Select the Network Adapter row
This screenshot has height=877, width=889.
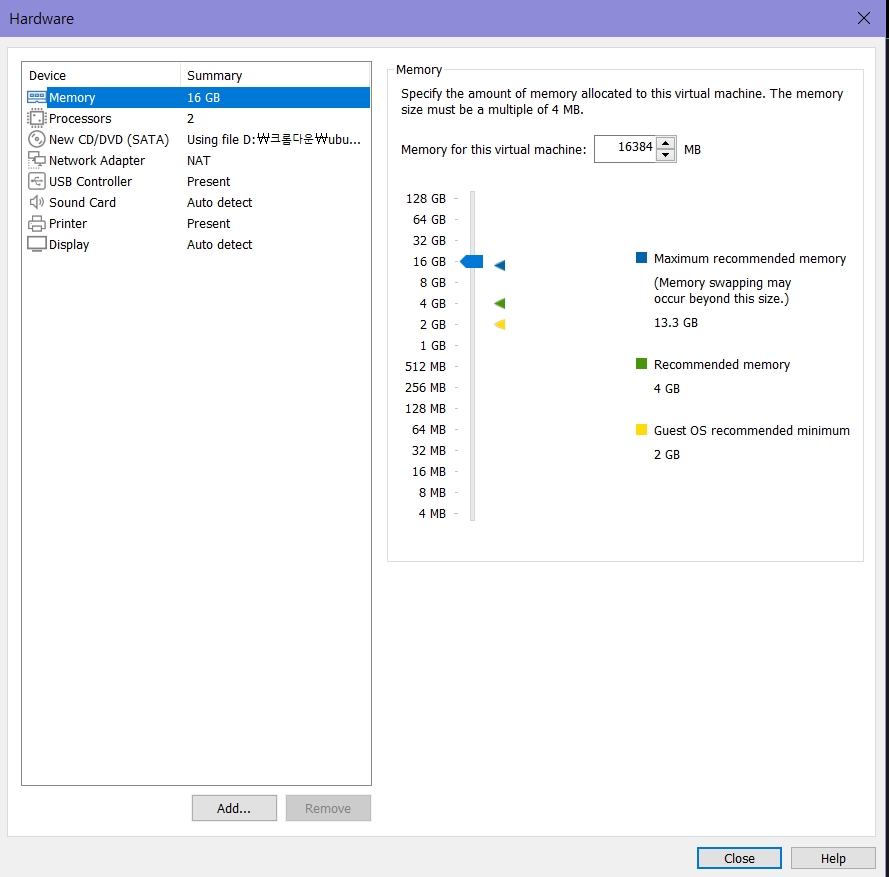coord(198,160)
